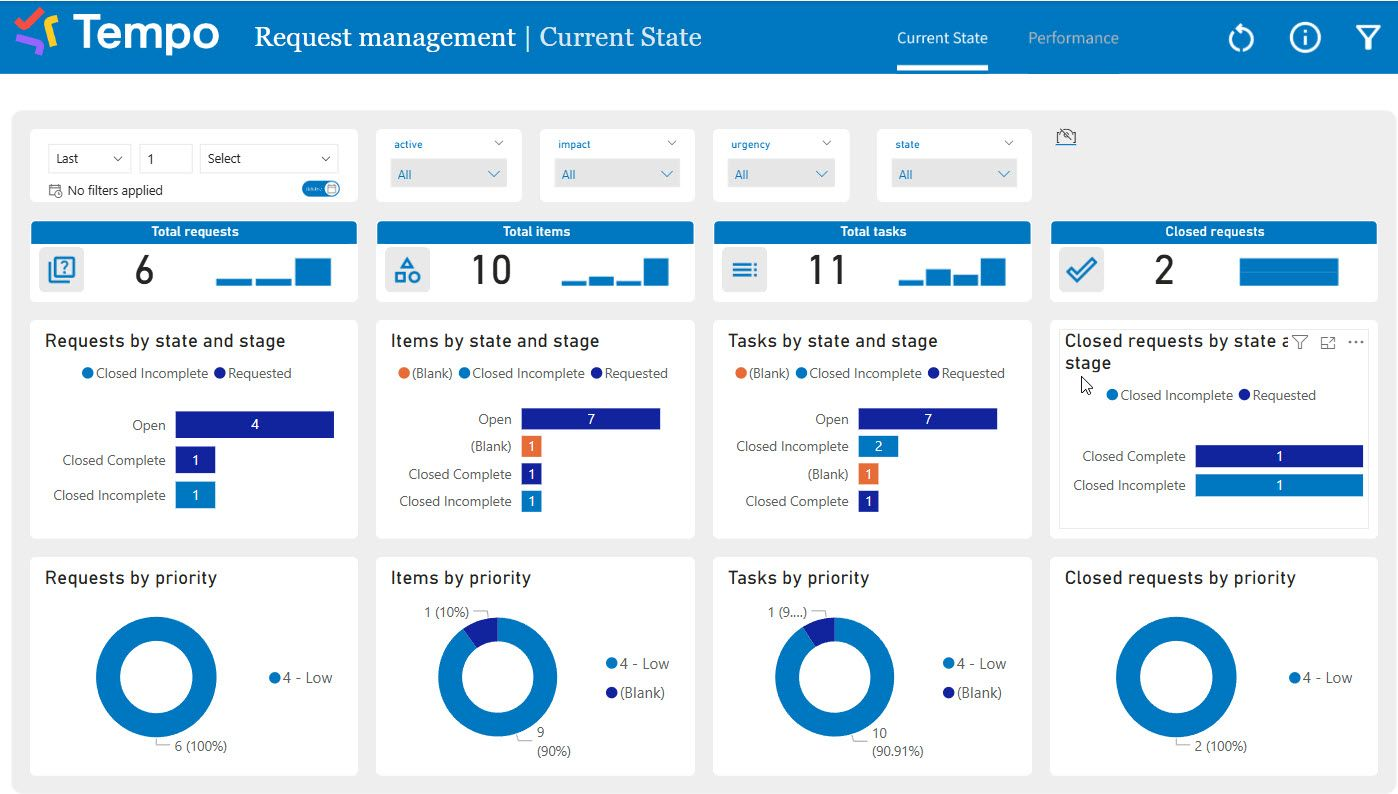Toggle the date filter switch
This screenshot has height=794, width=1398.
321,189
